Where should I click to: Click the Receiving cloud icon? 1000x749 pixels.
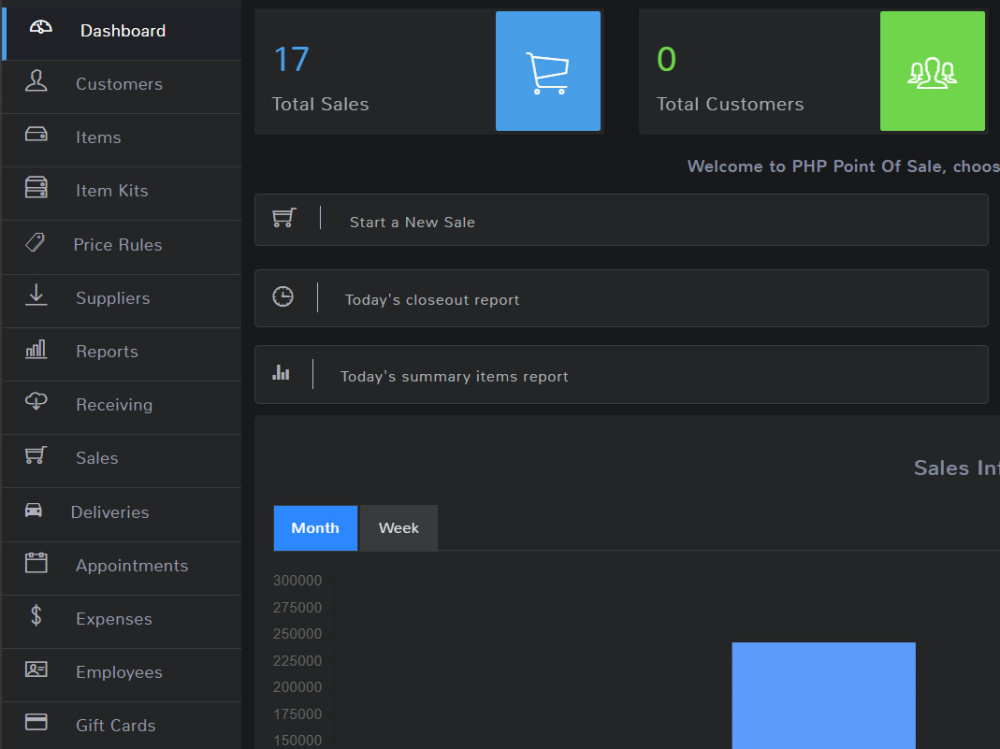[36, 401]
